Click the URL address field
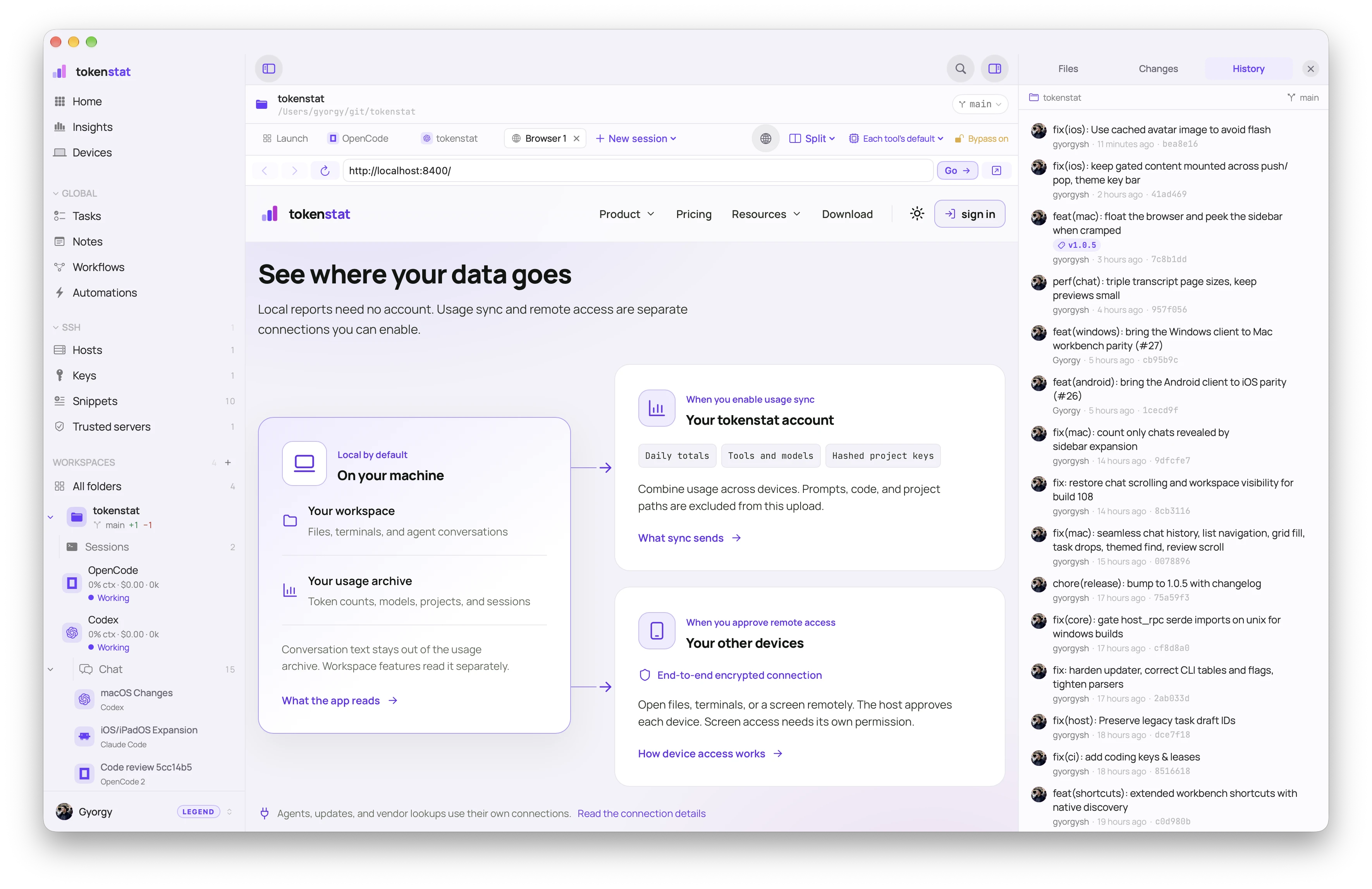The width and height of the screenshot is (1372, 889). (x=638, y=170)
